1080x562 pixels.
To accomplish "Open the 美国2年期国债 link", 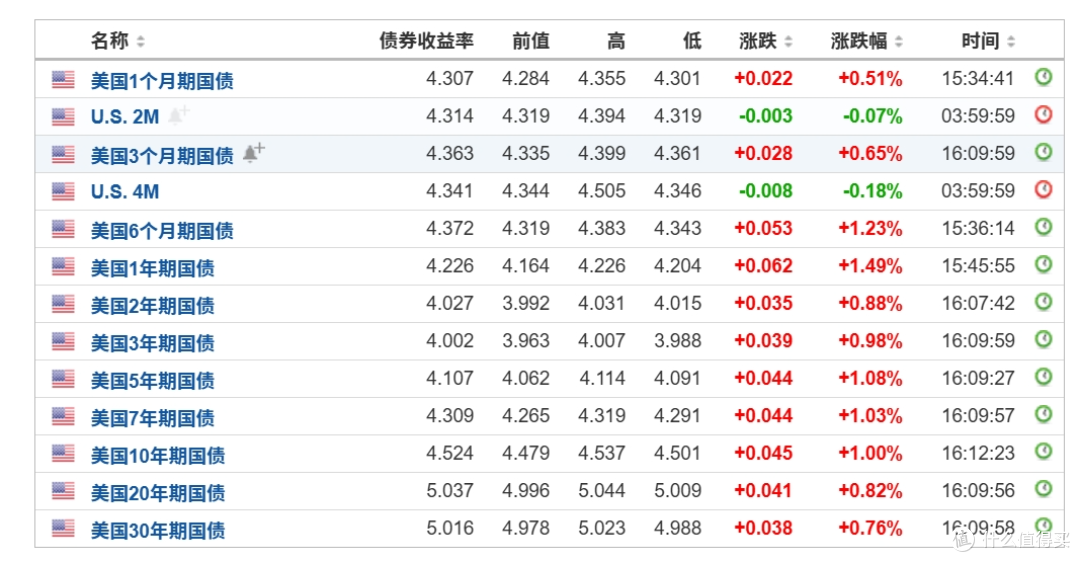I will click(x=152, y=305).
